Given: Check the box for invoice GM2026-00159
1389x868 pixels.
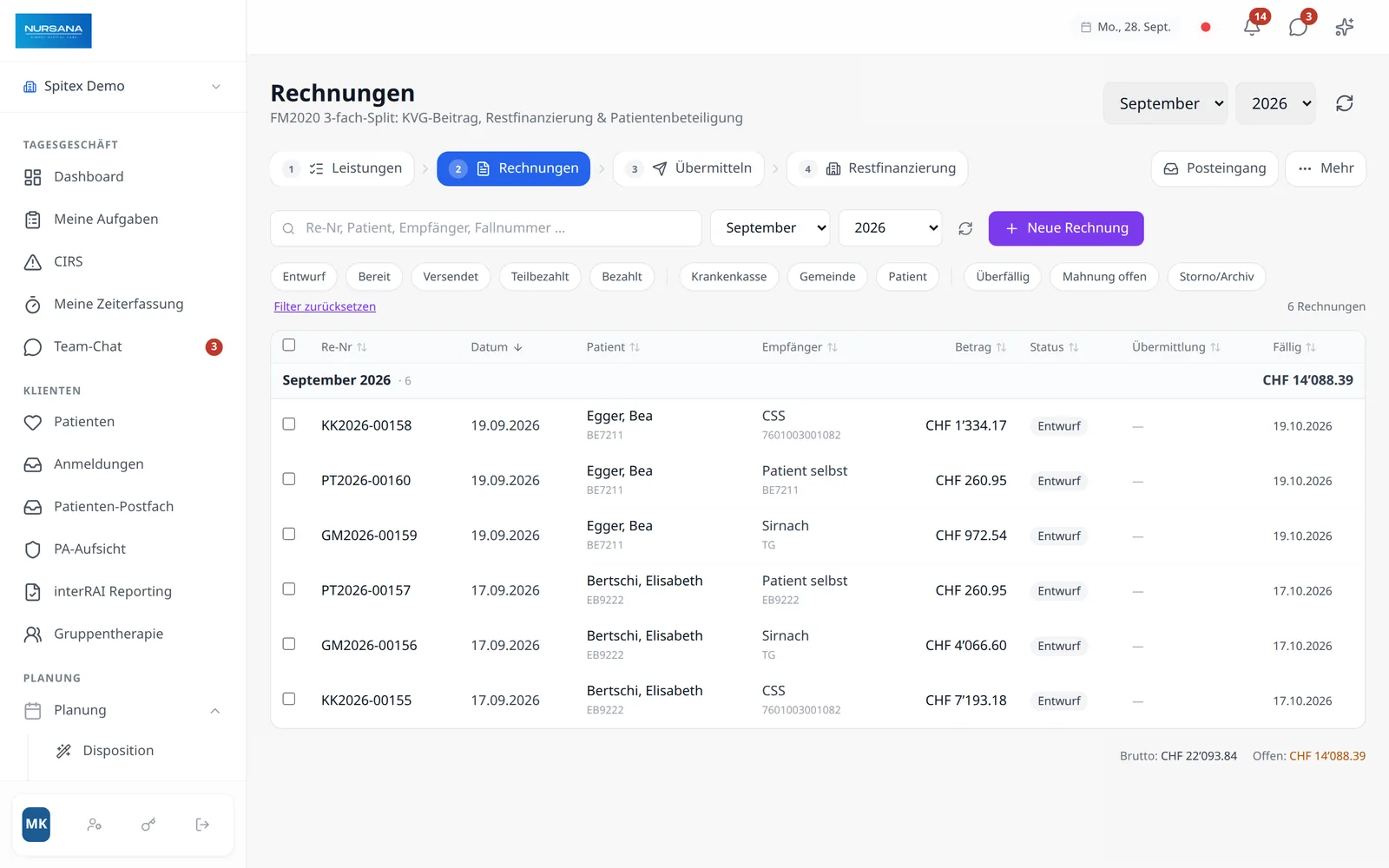Looking at the screenshot, I should click(289, 534).
